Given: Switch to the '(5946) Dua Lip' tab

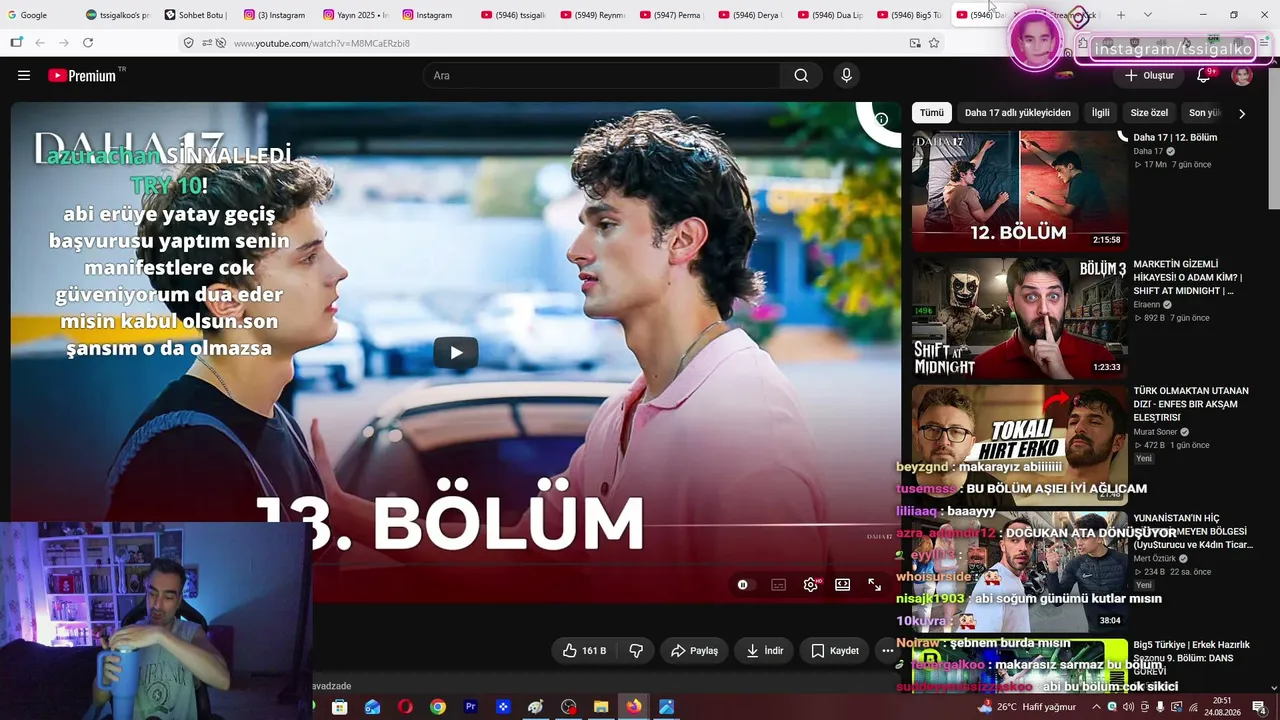Looking at the screenshot, I should coord(829,15).
